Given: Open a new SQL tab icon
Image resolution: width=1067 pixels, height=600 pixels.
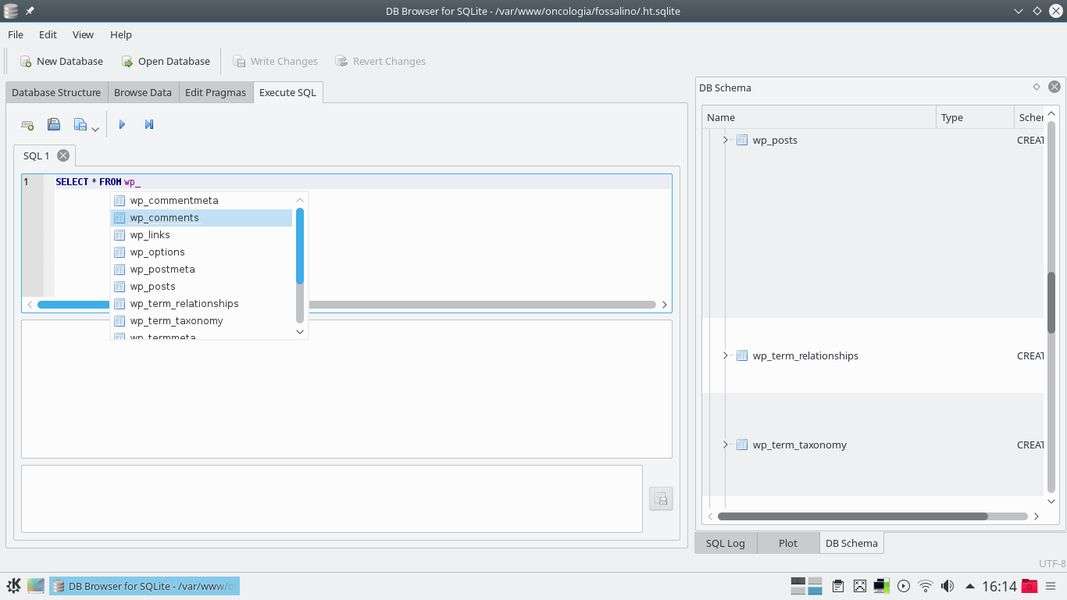Looking at the screenshot, I should [27, 124].
